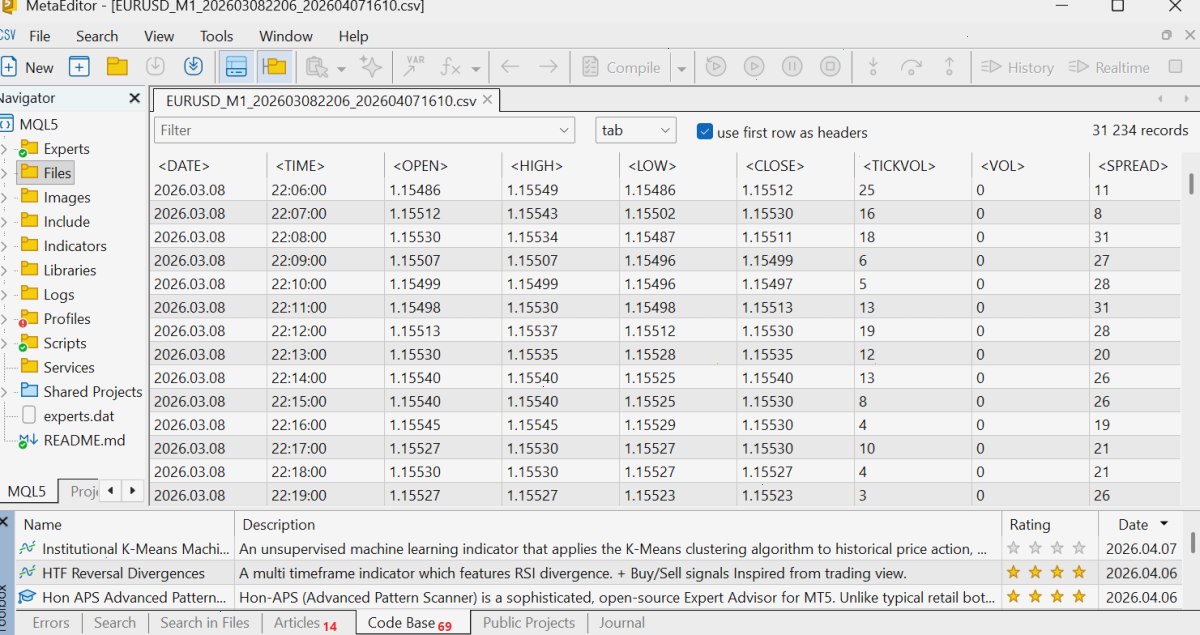Viewport: 1200px width, 635px height.
Task: Click the yellow open folder toolbar icon
Action: click(118, 67)
